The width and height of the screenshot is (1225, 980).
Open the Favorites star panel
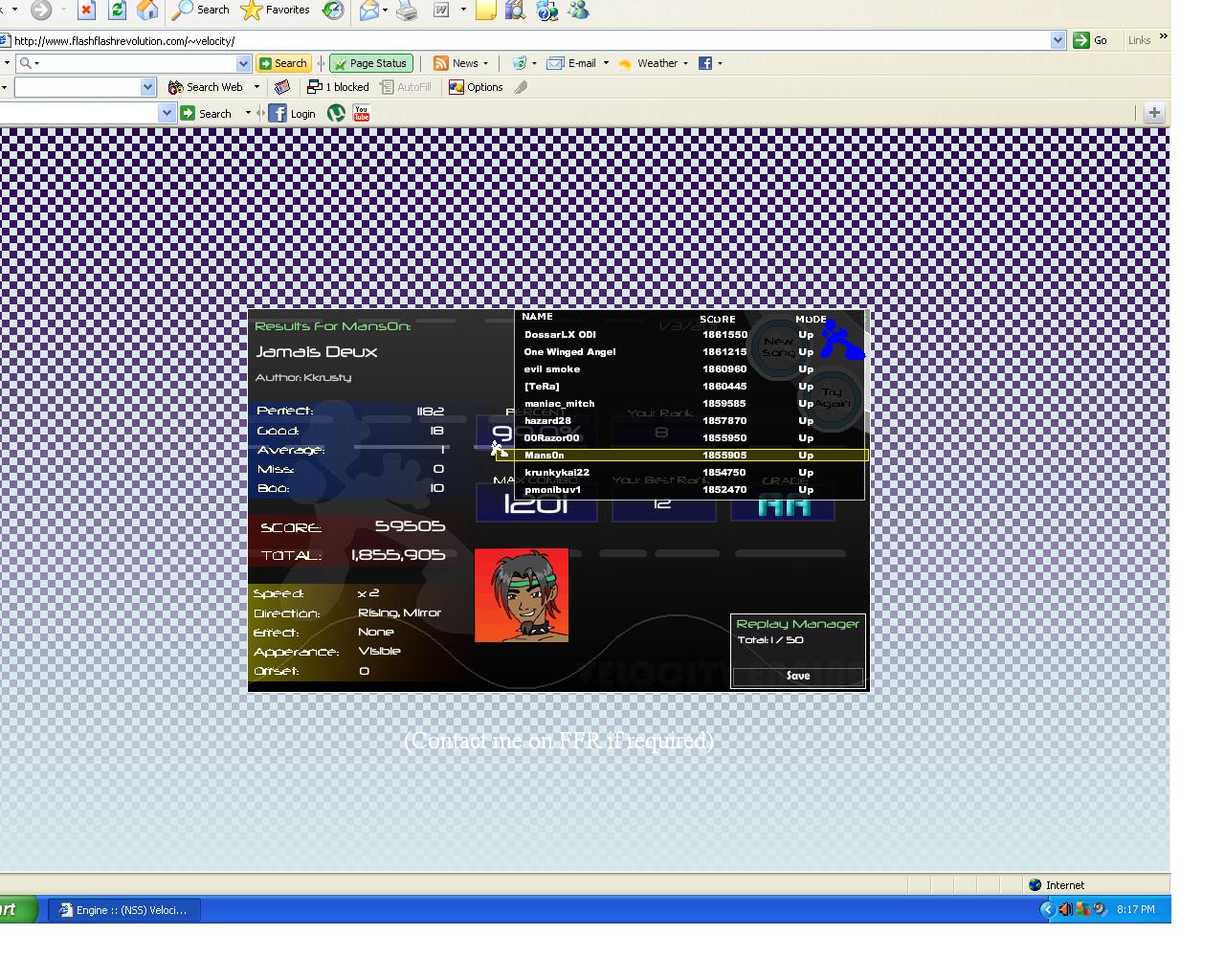point(276,11)
